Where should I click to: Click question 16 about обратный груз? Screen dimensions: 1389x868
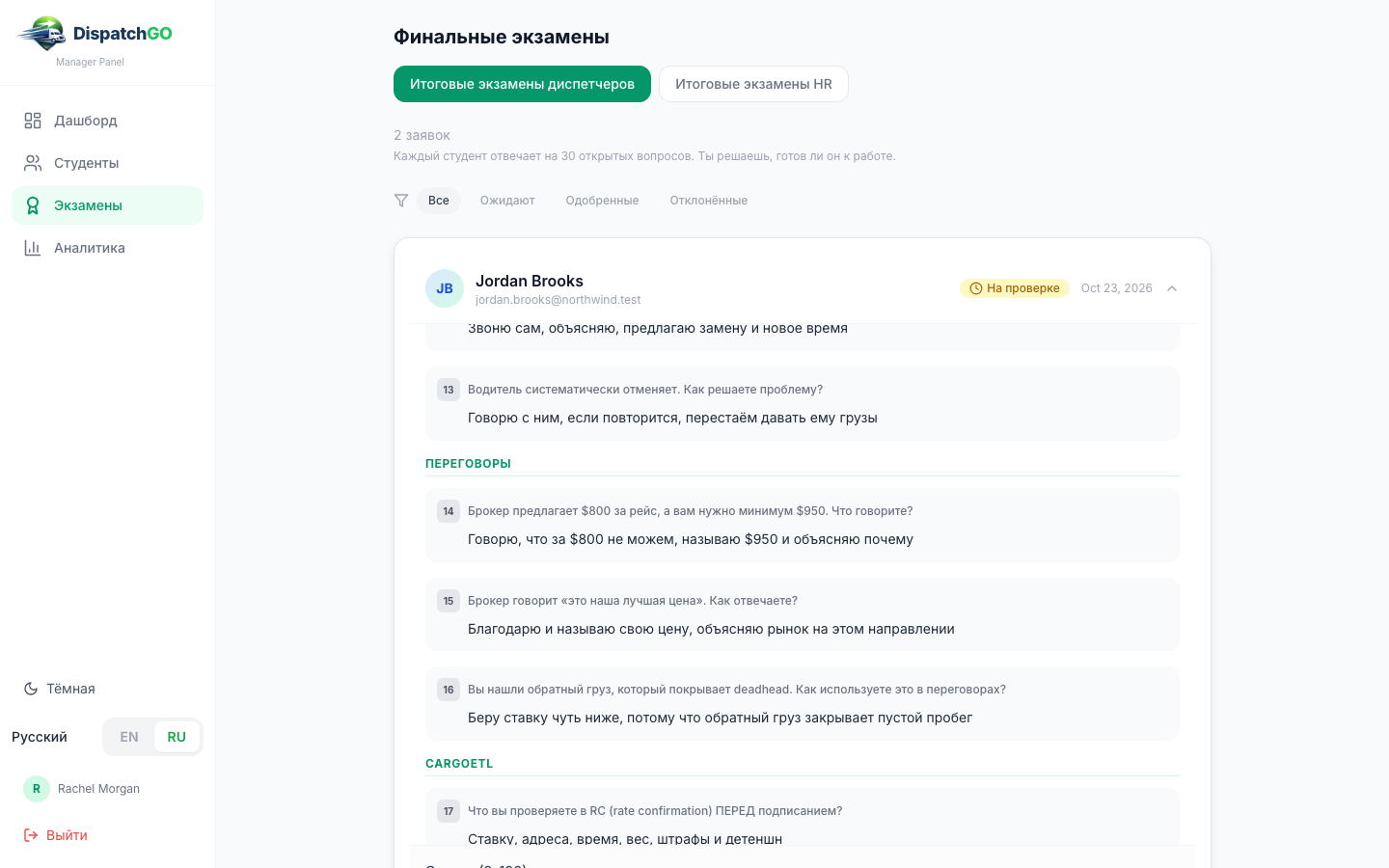(737, 690)
